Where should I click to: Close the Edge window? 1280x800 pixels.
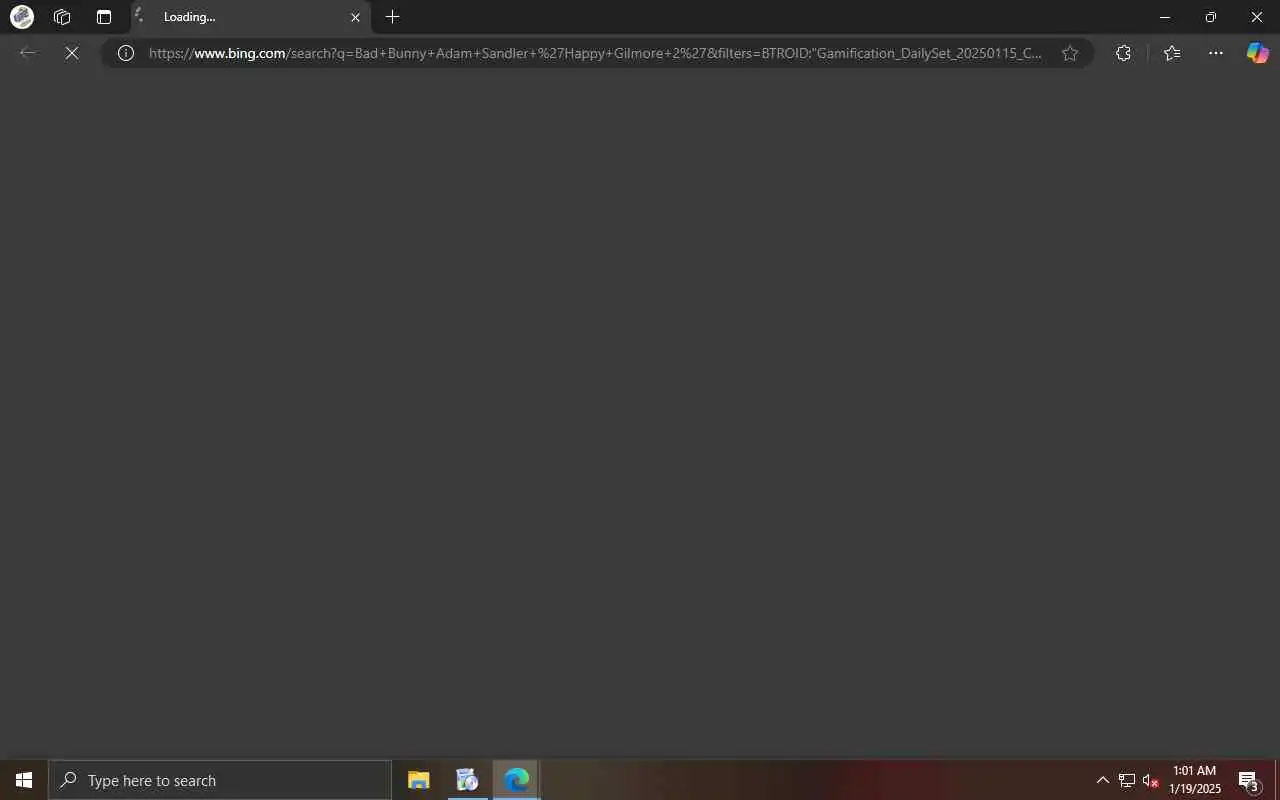pyautogui.click(x=1257, y=17)
